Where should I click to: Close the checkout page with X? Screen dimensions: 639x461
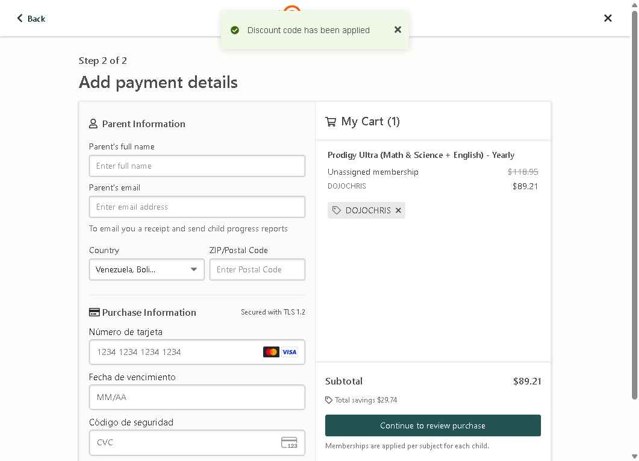pyautogui.click(x=608, y=18)
